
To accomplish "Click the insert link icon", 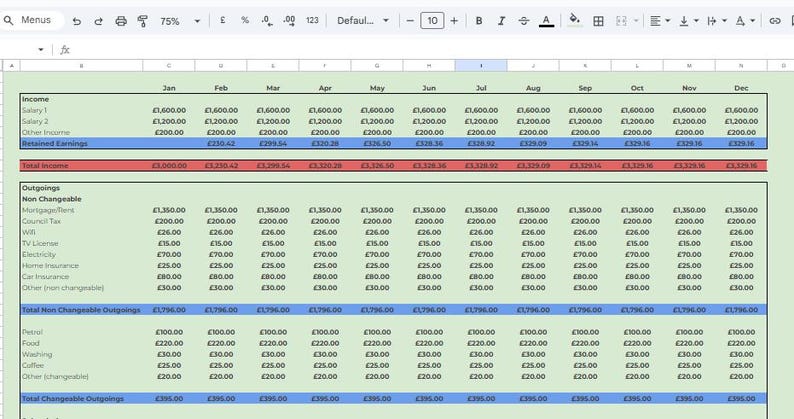I will 775,21.
